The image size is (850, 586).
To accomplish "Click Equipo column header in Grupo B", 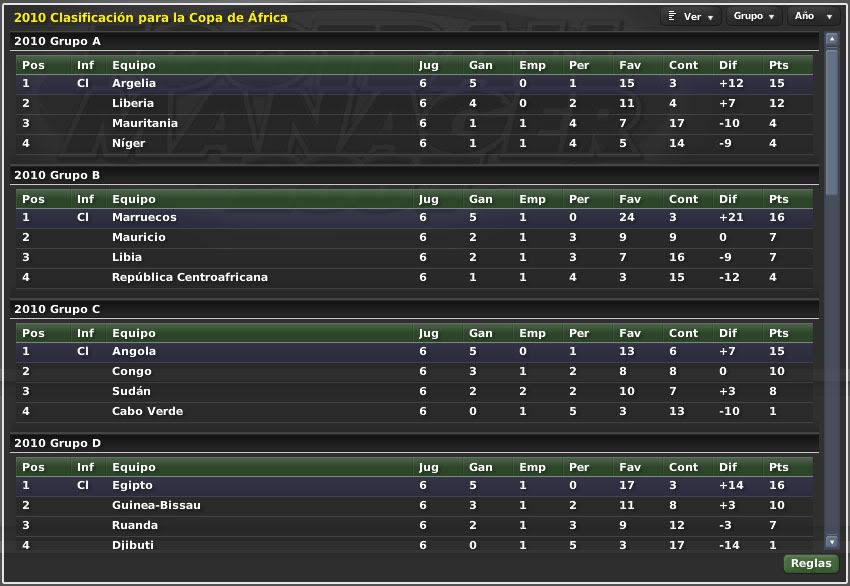I will pos(133,199).
